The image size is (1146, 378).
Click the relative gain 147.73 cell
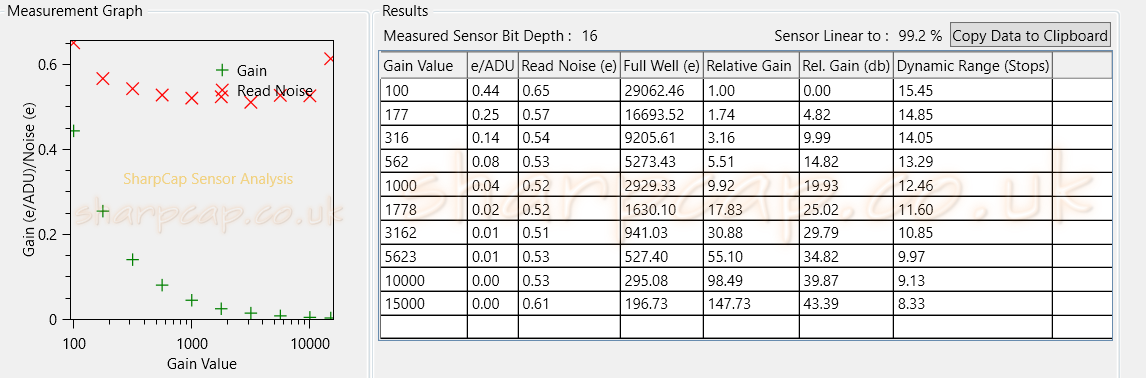pyautogui.click(x=751, y=303)
